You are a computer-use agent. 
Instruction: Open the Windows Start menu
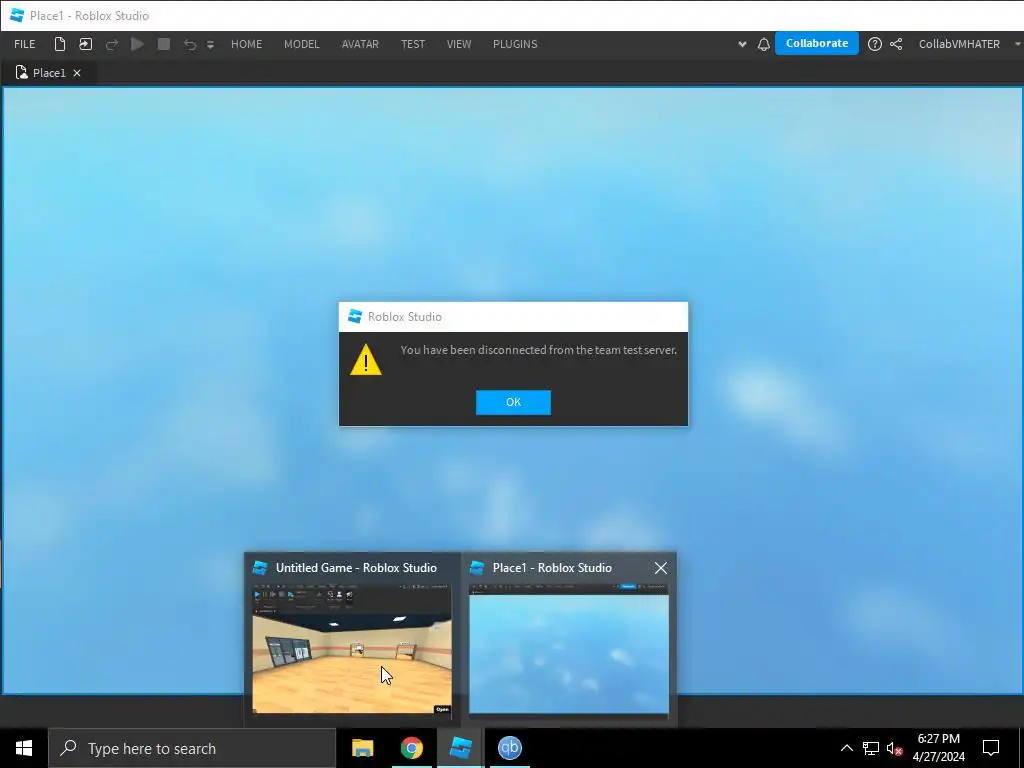coord(24,748)
